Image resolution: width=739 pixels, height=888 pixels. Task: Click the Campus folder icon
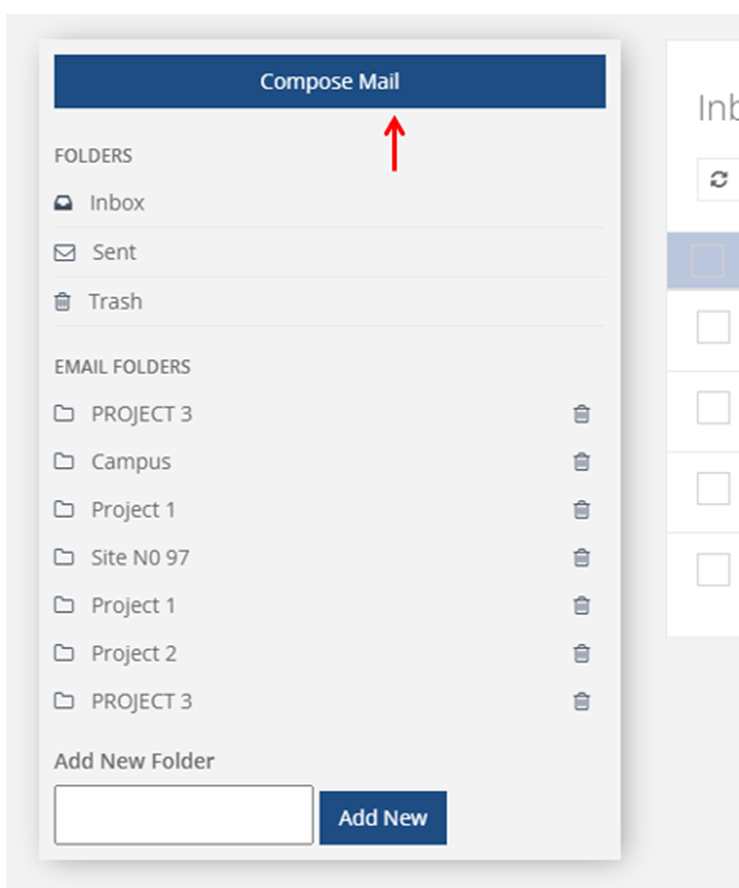[64, 461]
